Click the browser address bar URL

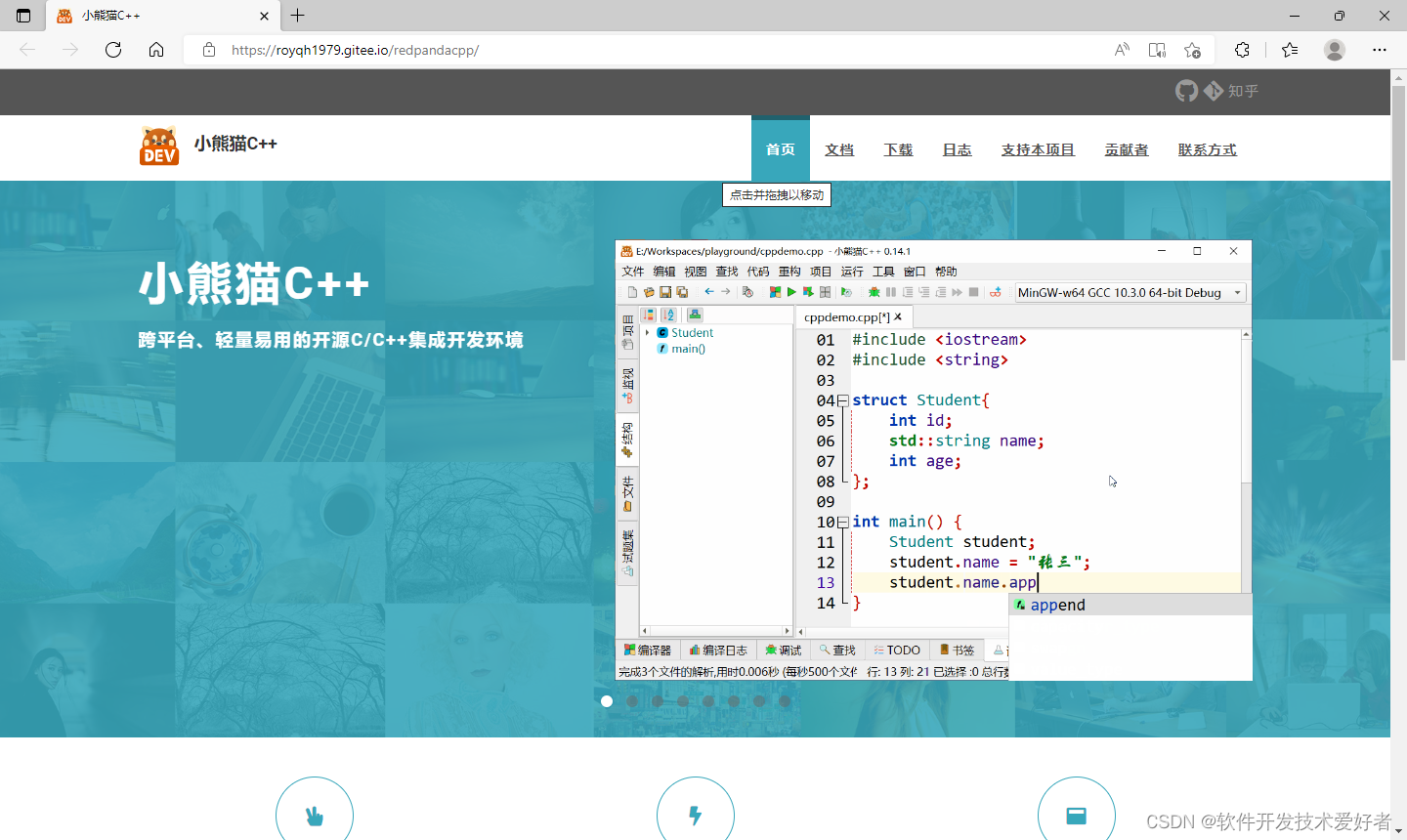355,50
